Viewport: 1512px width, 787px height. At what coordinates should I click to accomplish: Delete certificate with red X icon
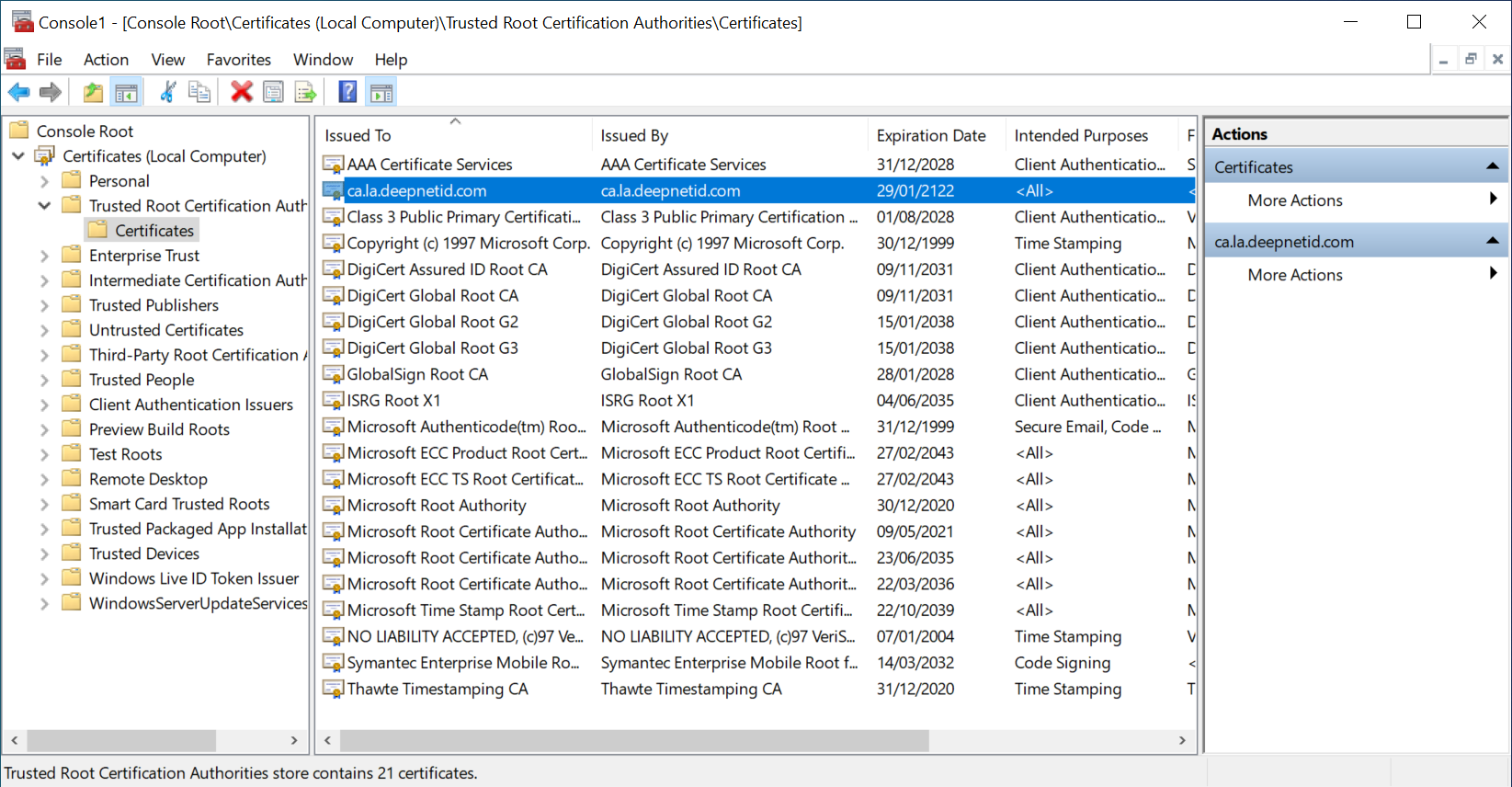tap(242, 92)
